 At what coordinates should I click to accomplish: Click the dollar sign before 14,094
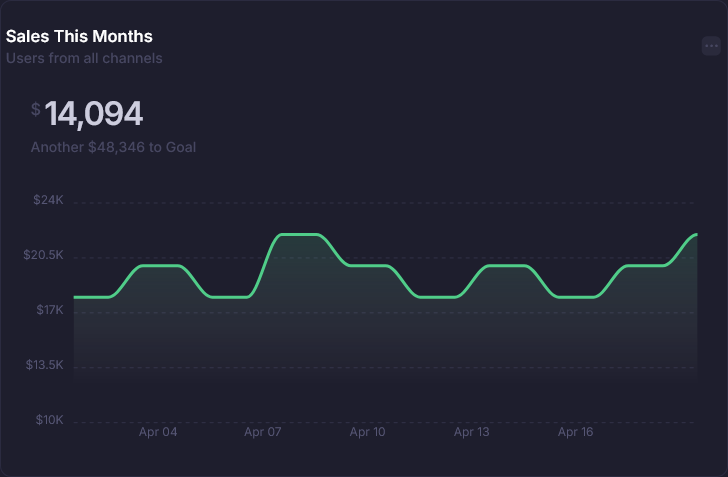[x=36, y=109]
